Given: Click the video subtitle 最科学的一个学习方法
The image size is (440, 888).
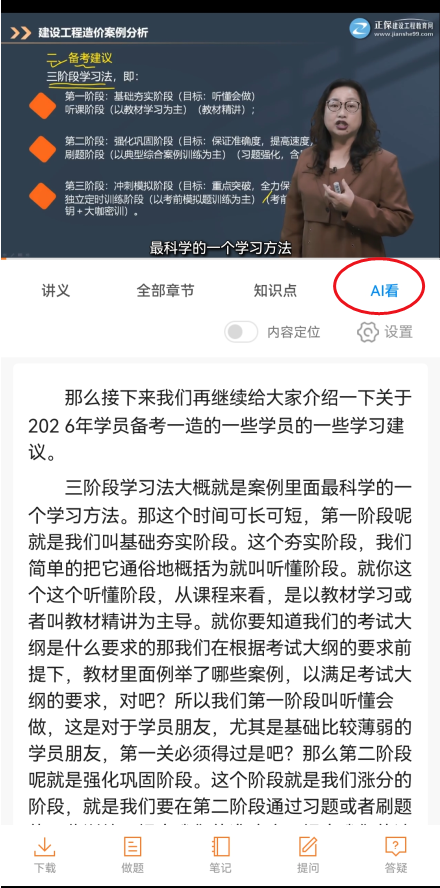Looking at the screenshot, I should [220, 247].
